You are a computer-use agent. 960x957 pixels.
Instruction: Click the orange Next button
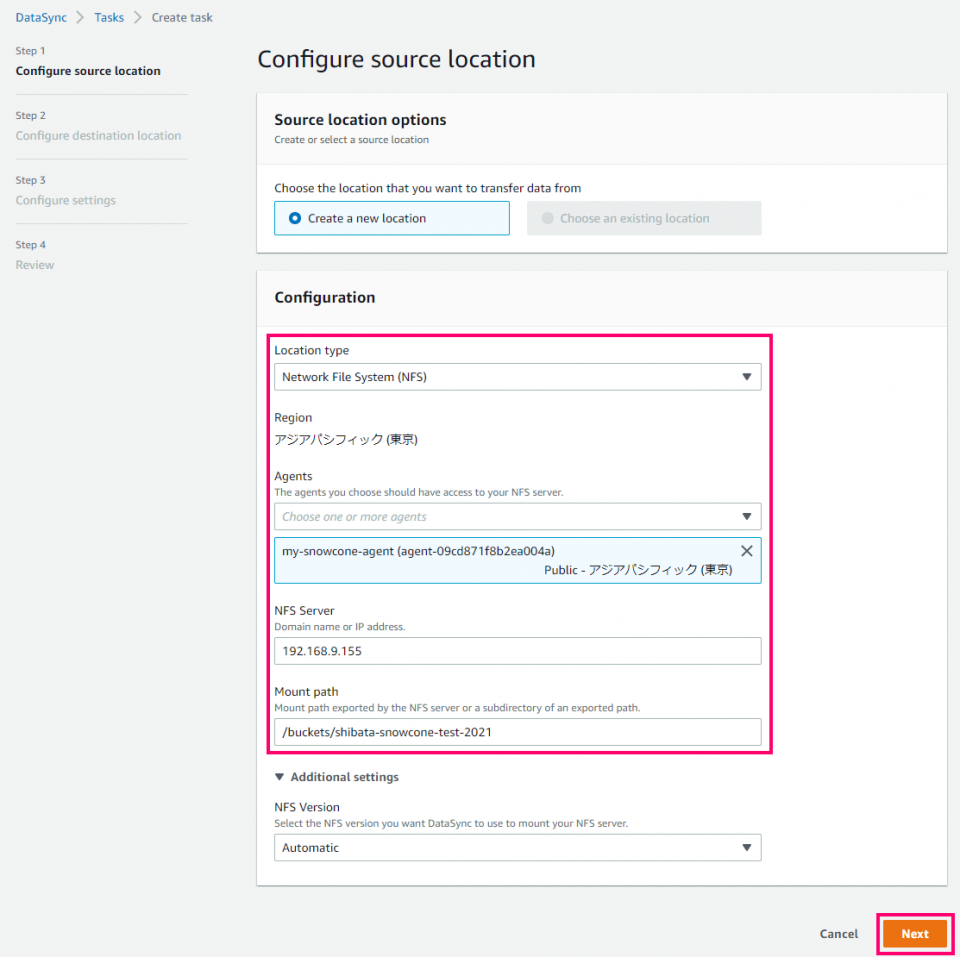tap(914, 933)
